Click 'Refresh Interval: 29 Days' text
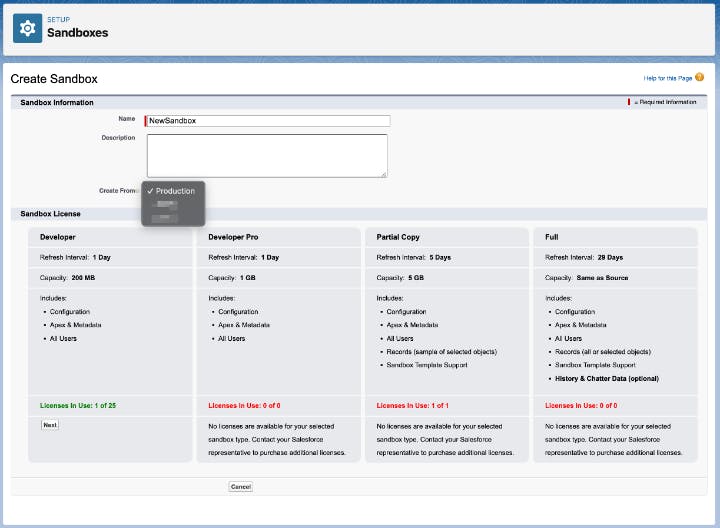Screen dimensions: 720x528 point(584,258)
